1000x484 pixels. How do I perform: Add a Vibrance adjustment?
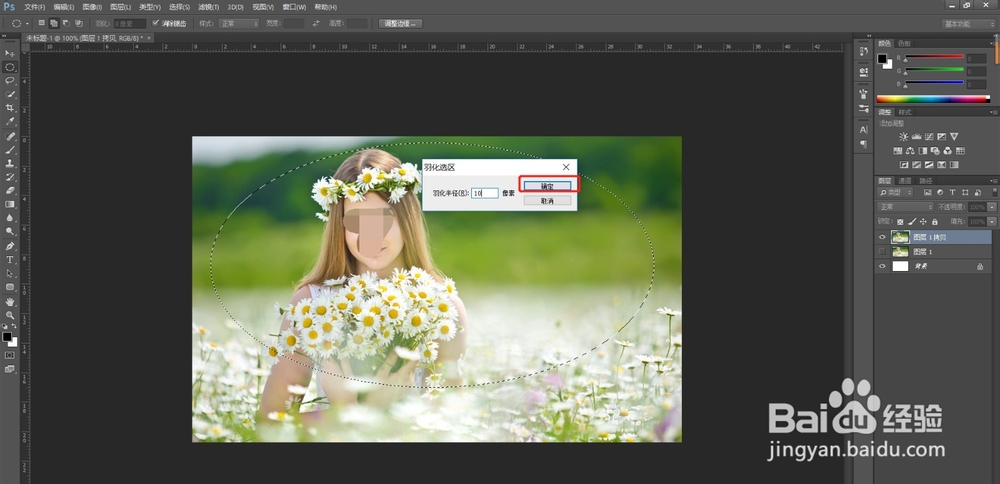953,136
